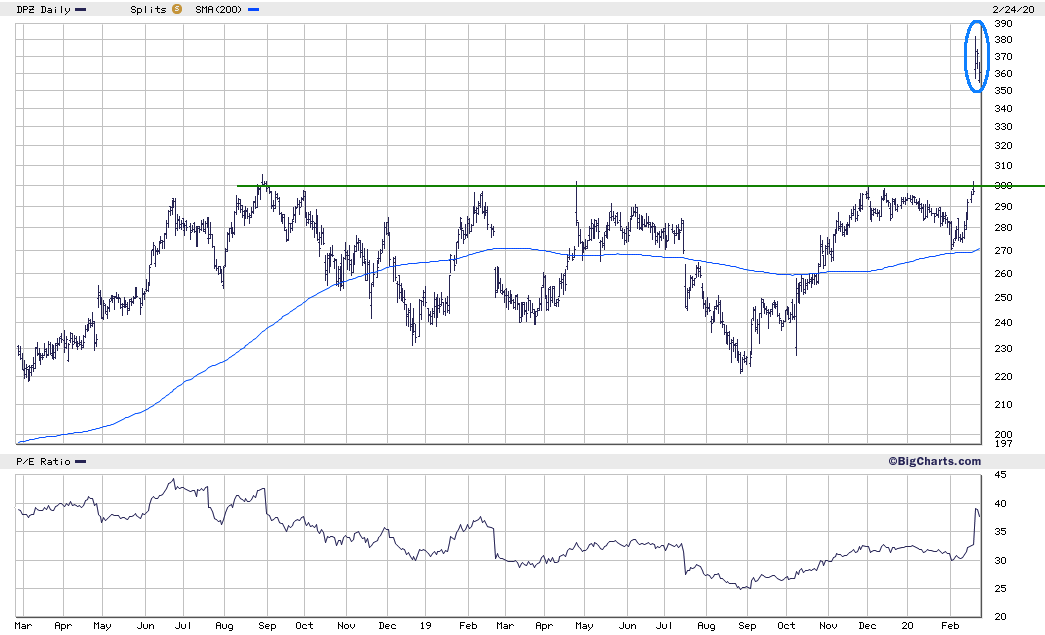Click the P/E Ratio panel label
Screen dimensions: 1045x635
point(43,461)
